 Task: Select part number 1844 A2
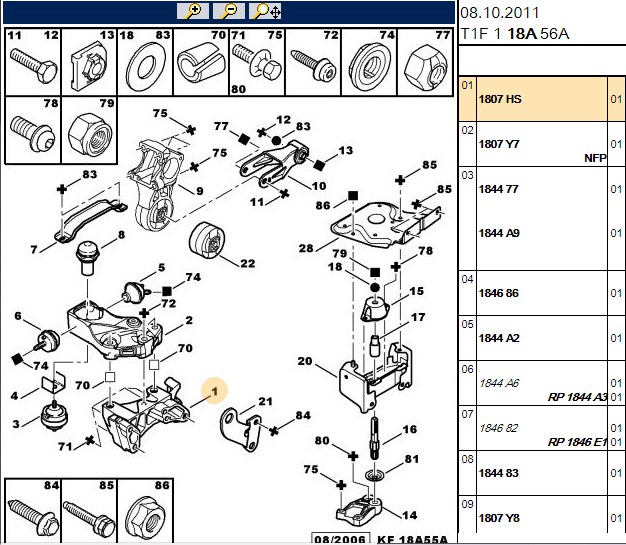point(499,338)
